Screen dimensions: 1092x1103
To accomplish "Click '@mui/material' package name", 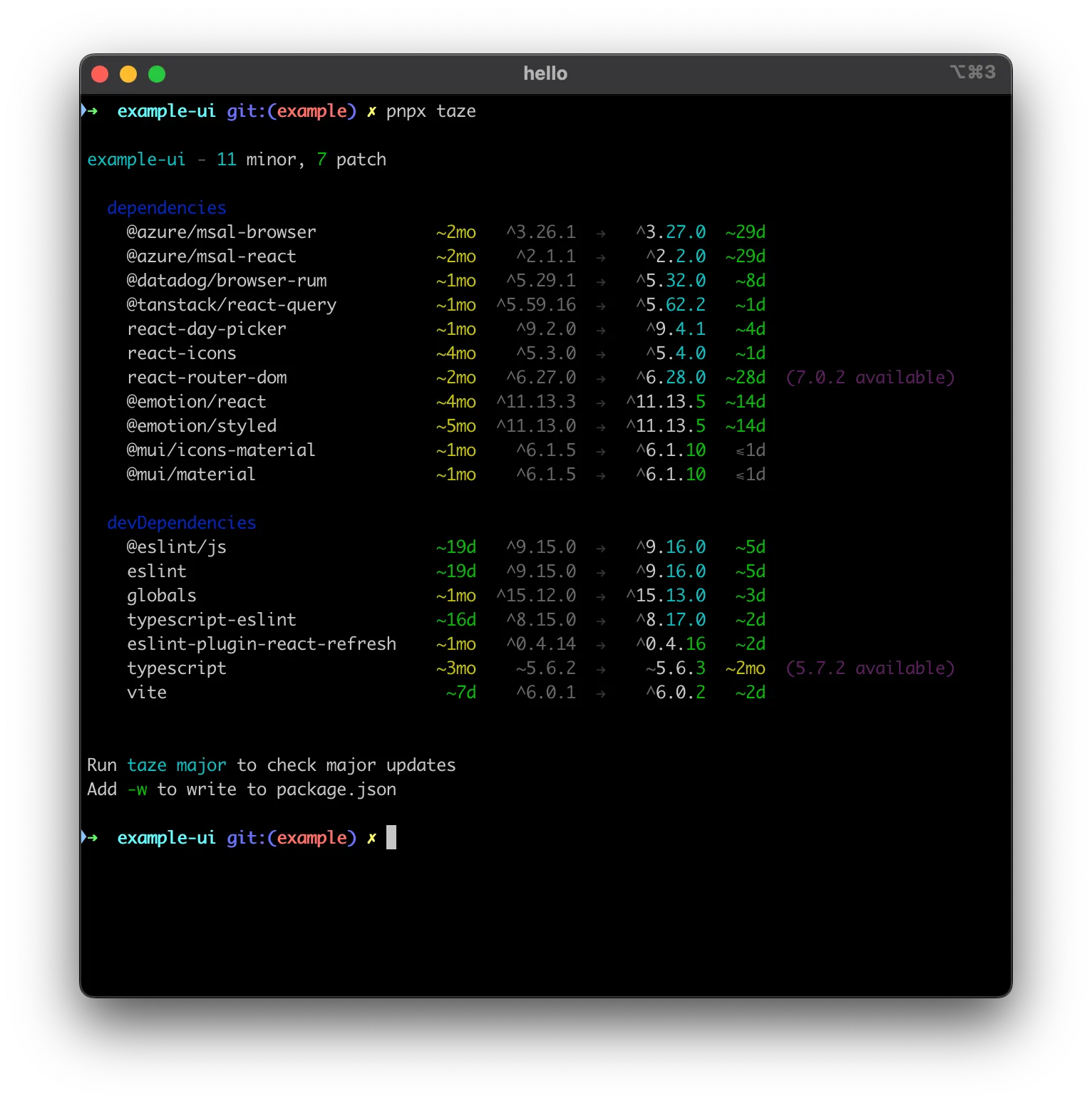I will coord(191,475).
